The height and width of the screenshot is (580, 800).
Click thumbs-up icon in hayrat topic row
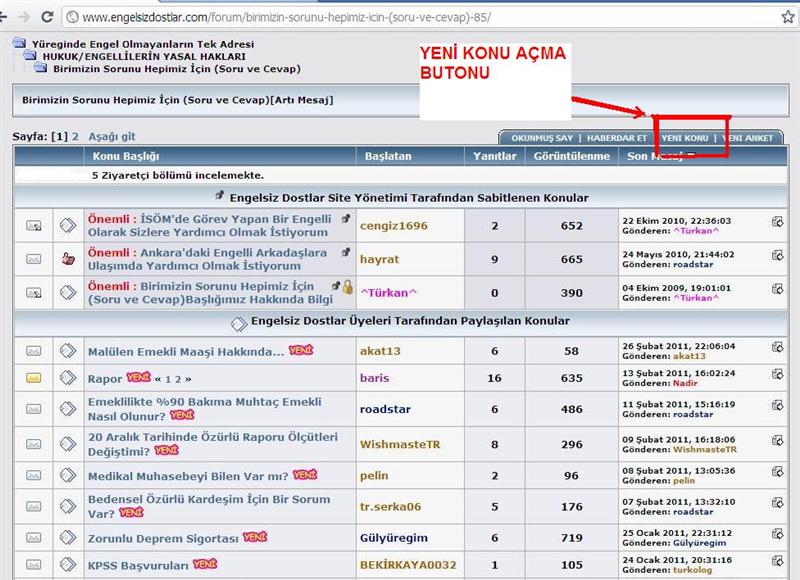[68, 259]
